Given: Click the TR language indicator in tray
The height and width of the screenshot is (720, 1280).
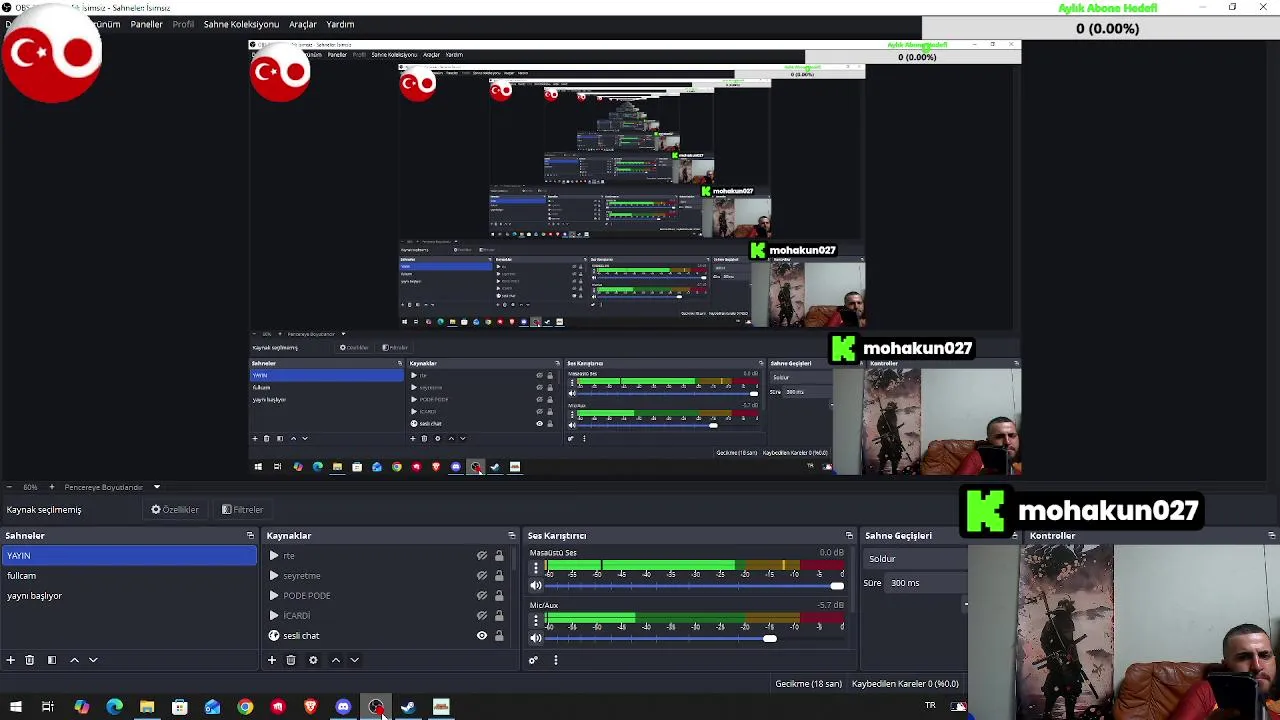Looking at the screenshot, I should point(930,706).
